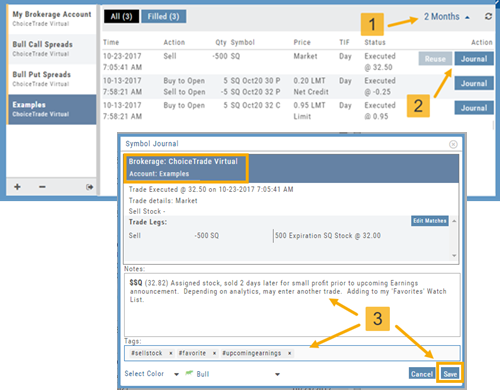Remove the #sellstock tag
The height and width of the screenshot is (392, 500).
[x=171, y=353]
